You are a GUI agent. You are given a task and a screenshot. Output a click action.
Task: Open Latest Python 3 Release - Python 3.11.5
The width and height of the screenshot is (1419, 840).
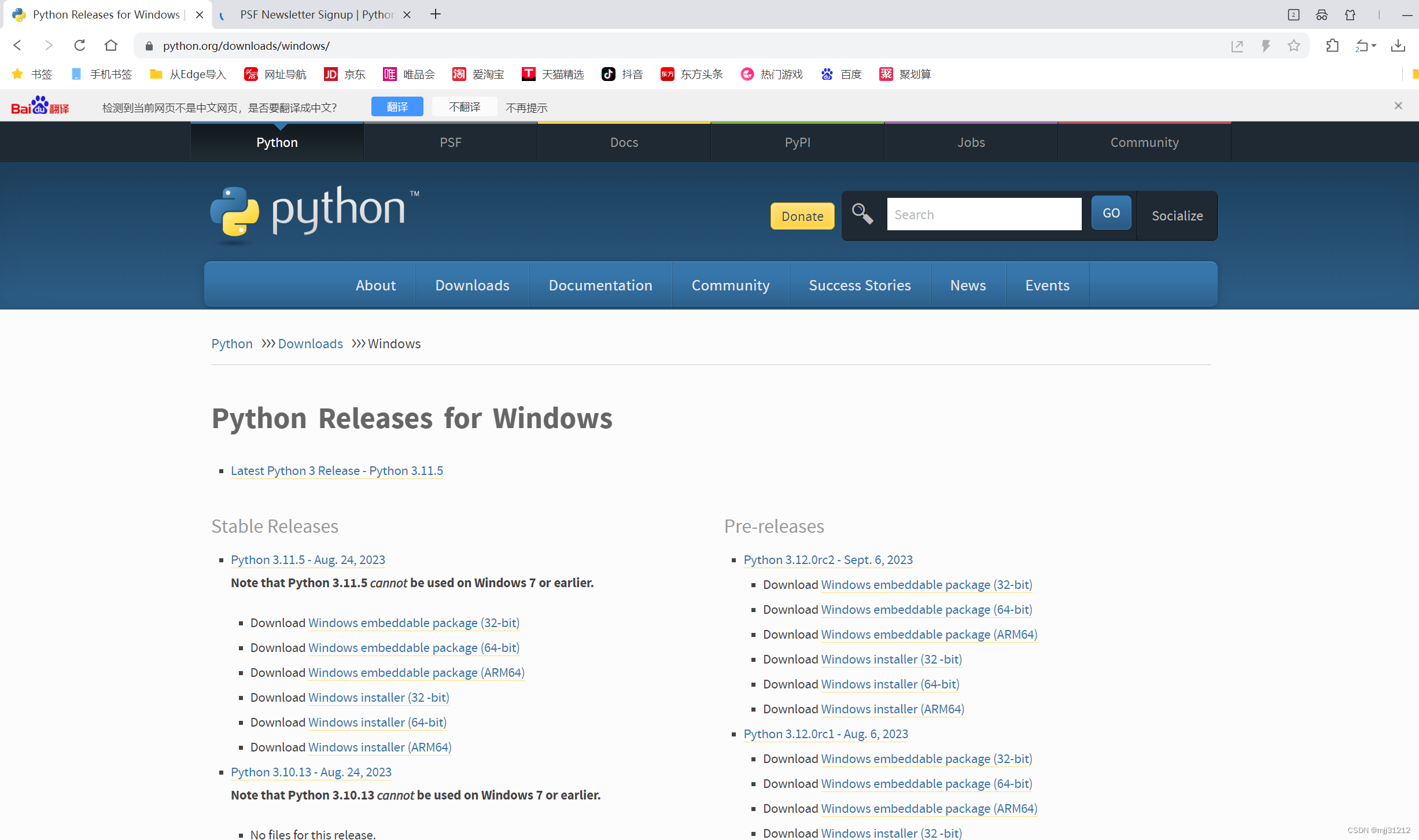pyautogui.click(x=337, y=470)
